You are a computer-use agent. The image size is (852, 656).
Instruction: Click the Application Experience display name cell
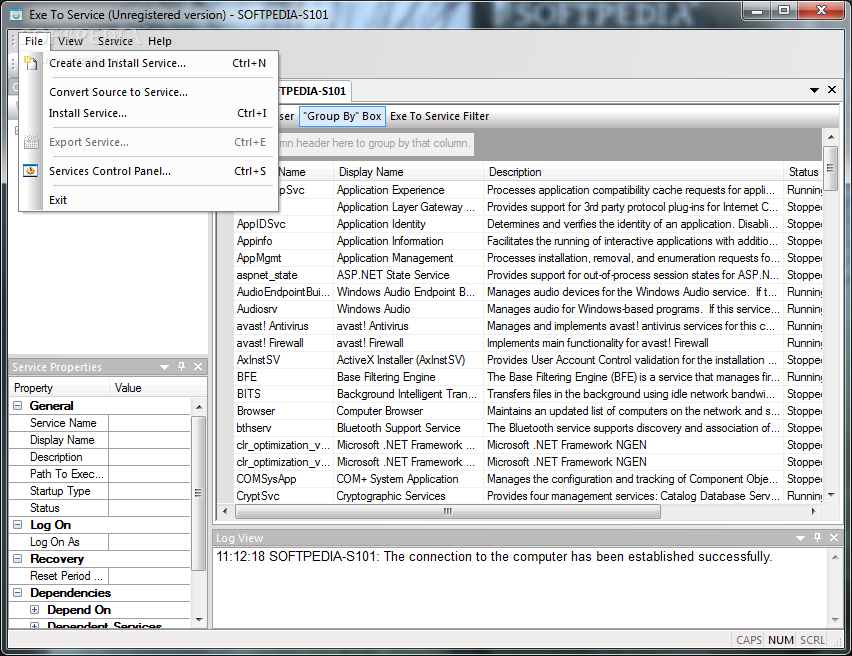click(408, 190)
